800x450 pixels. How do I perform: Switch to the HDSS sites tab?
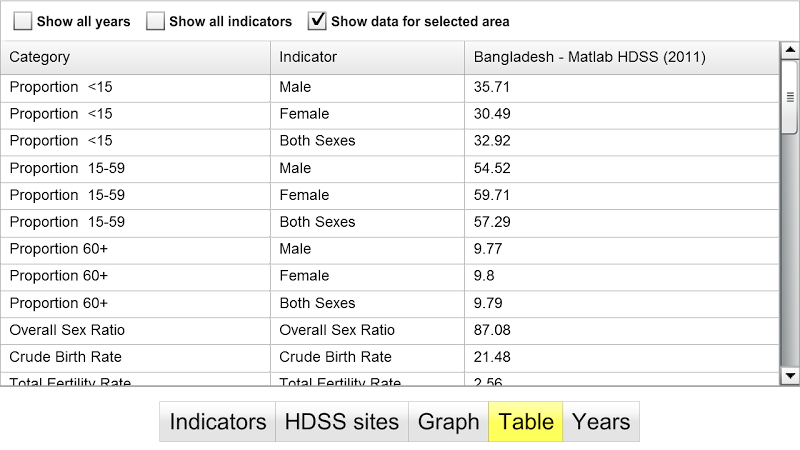pyautogui.click(x=342, y=422)
